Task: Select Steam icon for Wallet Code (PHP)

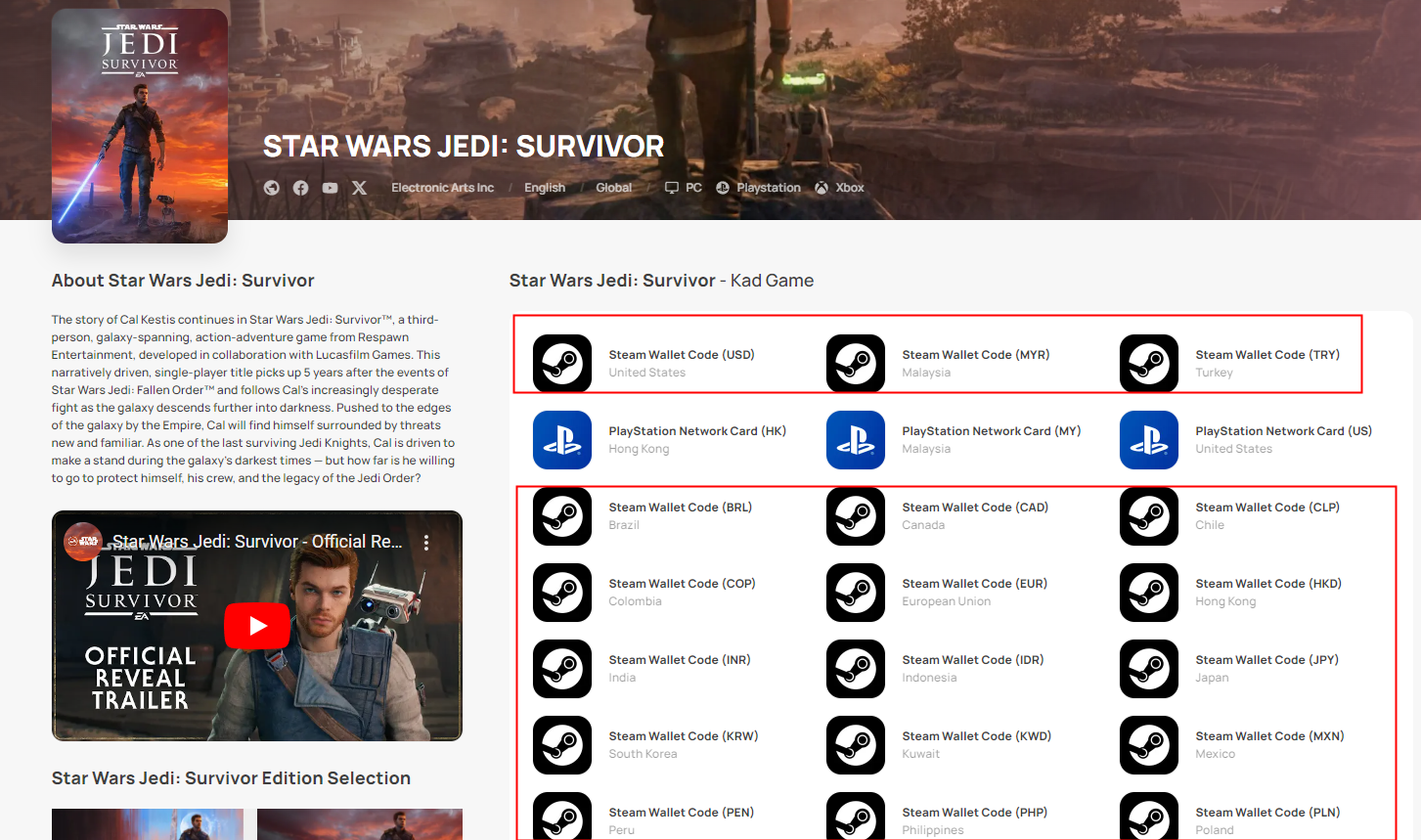Action: (856, 816)
